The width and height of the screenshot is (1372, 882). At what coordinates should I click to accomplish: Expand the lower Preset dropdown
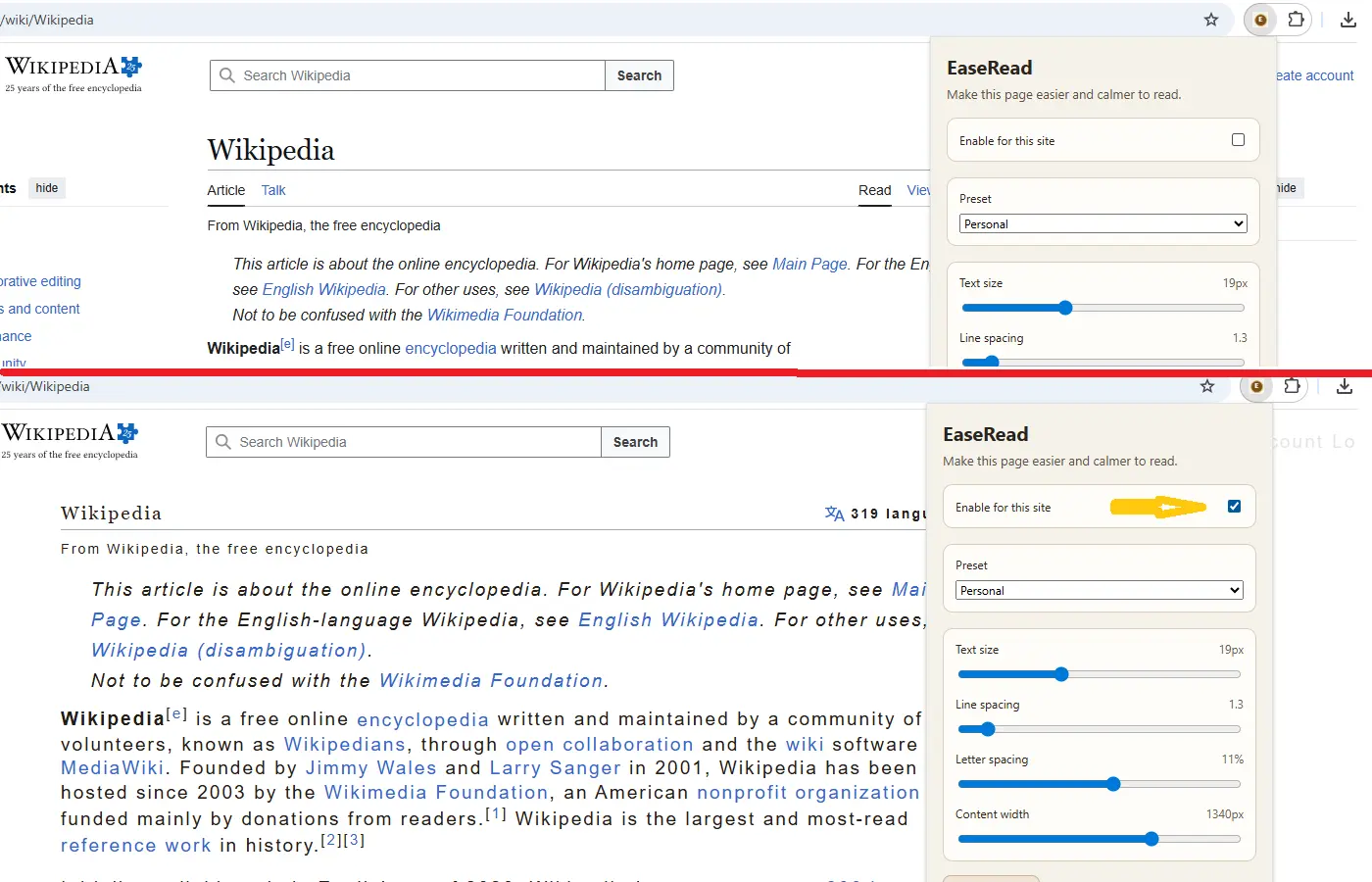(x=1099, y=590)
